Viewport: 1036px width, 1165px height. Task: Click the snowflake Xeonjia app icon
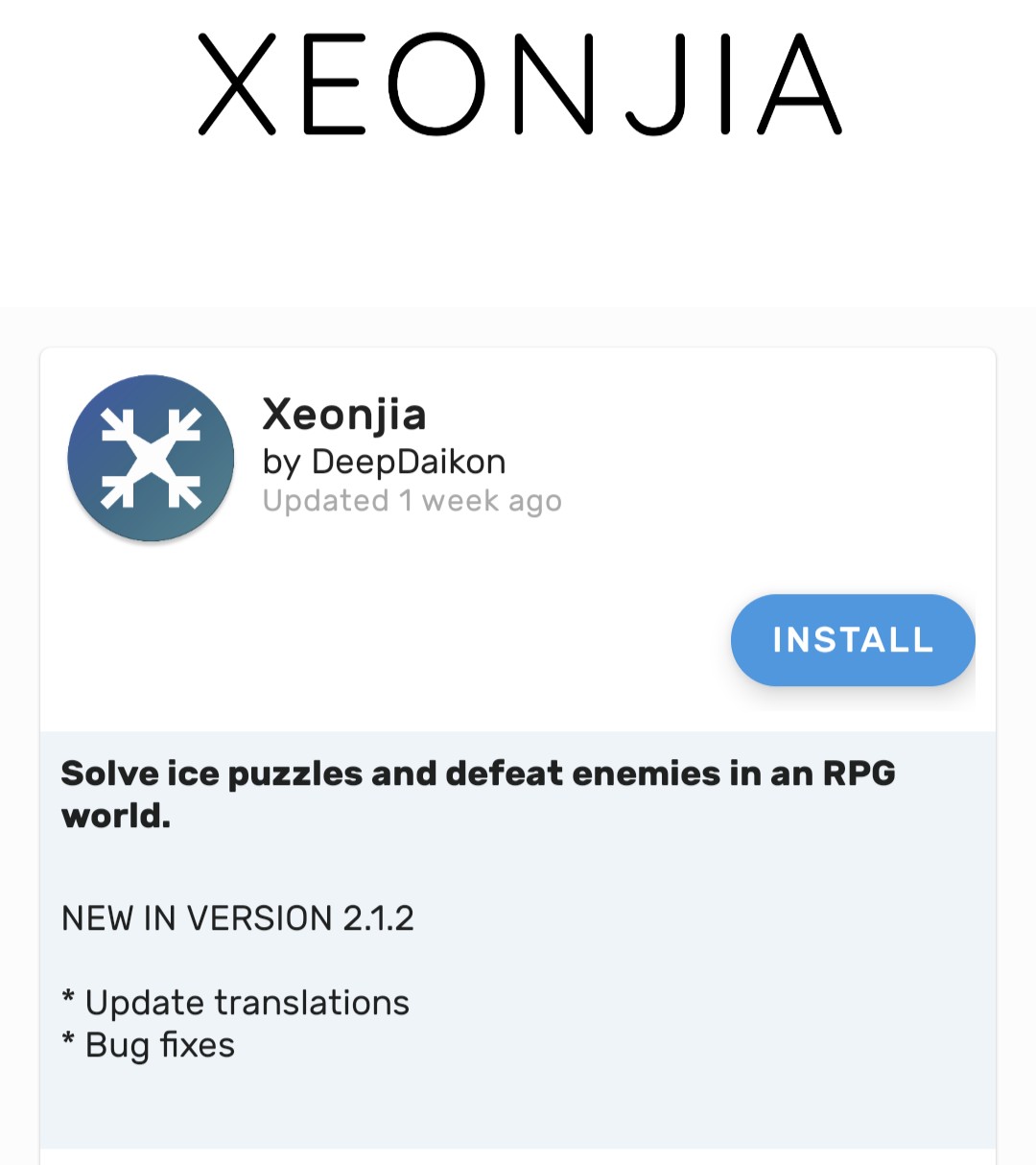point(151,458)
